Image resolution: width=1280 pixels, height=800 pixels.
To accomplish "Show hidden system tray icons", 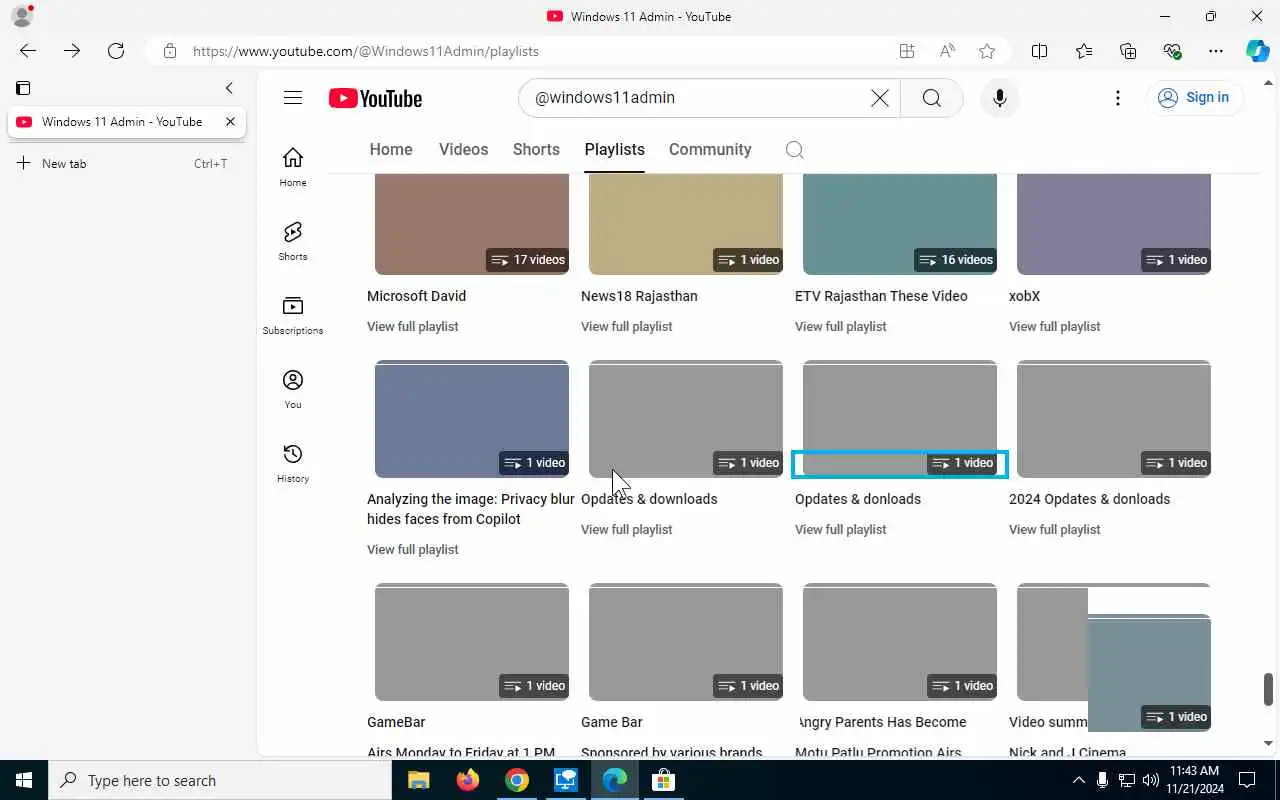I will pyautogui.click(x=1078, y=780).
